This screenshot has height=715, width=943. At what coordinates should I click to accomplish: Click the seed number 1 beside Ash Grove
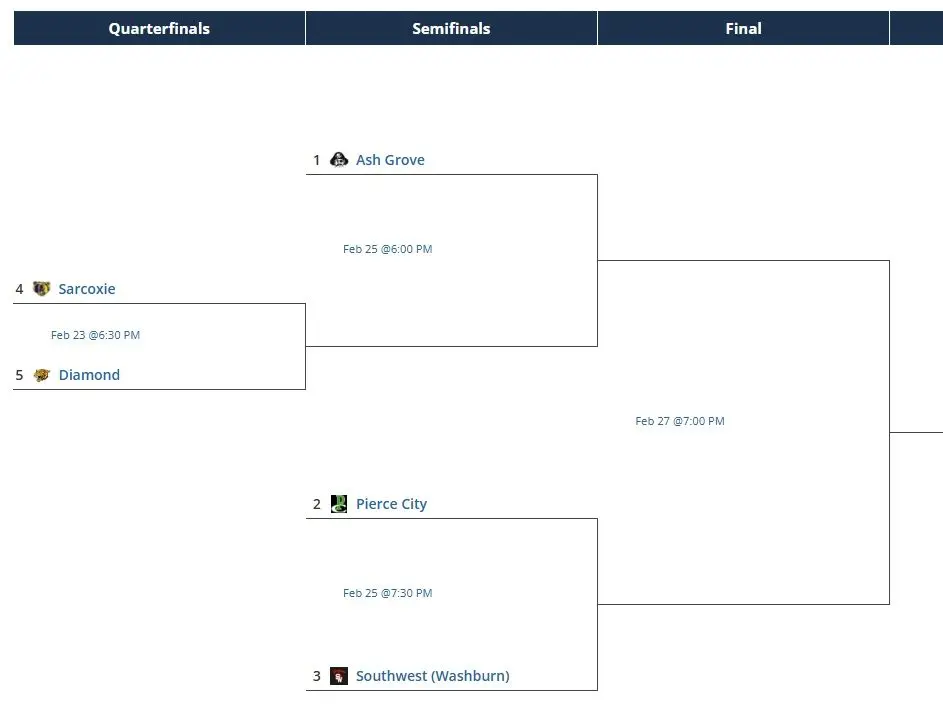click(317, 159)
